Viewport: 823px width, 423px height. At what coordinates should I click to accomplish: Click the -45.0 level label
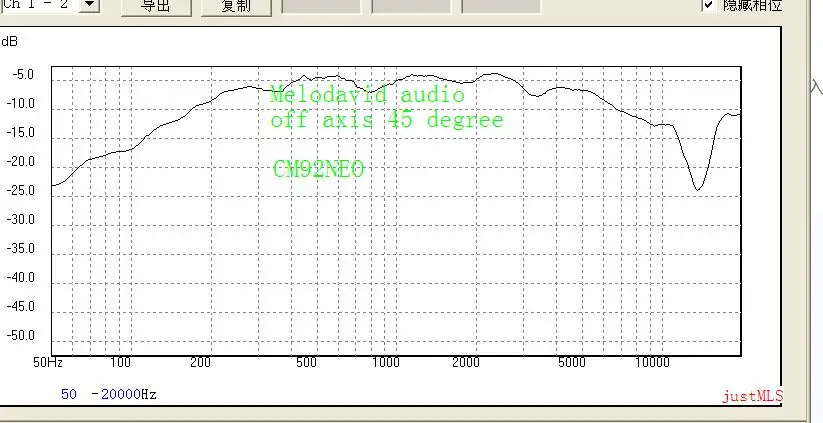click(x=20, y=306)
